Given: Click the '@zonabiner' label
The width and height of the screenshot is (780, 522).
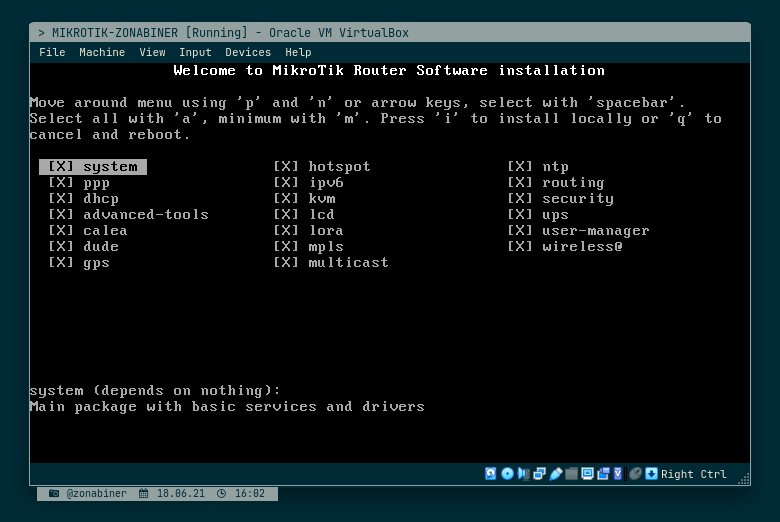Looking at the screenshot, I should click(97, 494).
